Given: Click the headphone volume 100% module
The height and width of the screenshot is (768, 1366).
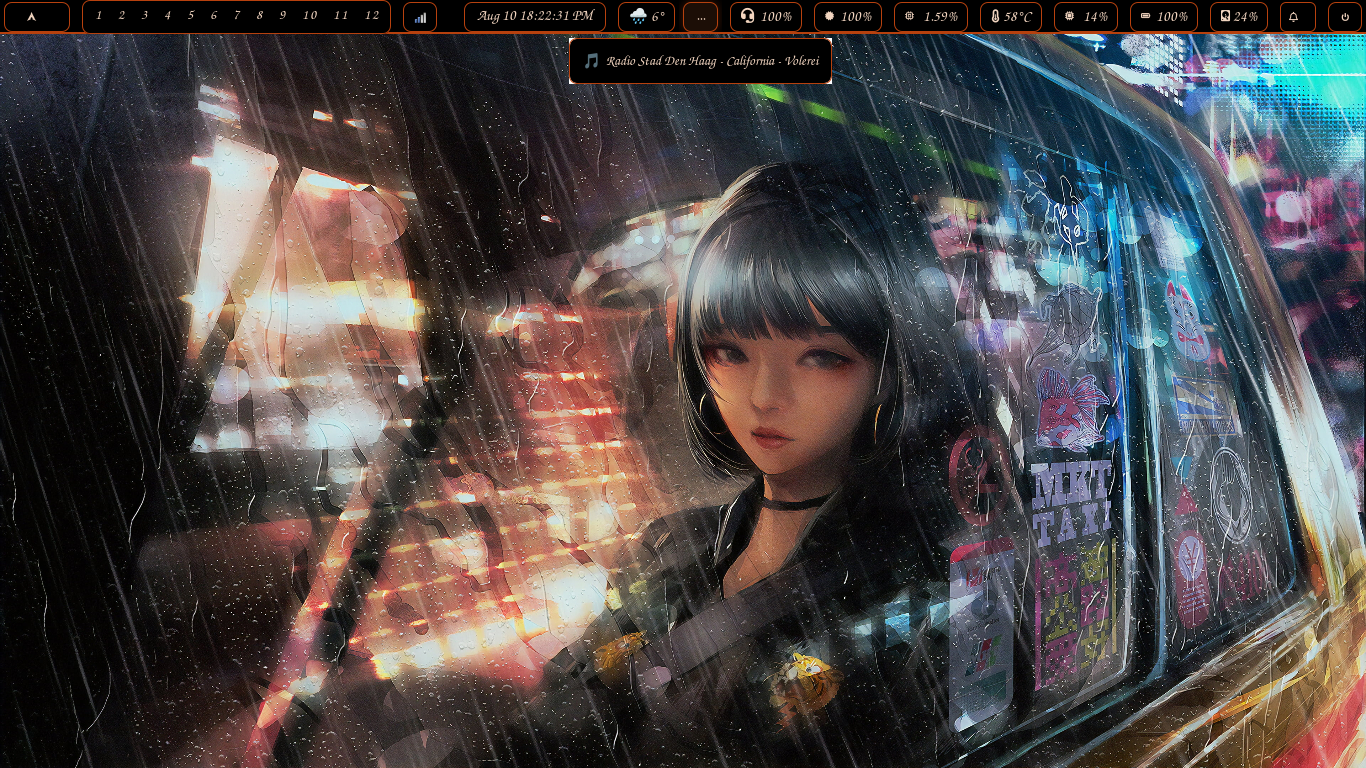Looking at the screenshot, I should [x=766, y=17].
